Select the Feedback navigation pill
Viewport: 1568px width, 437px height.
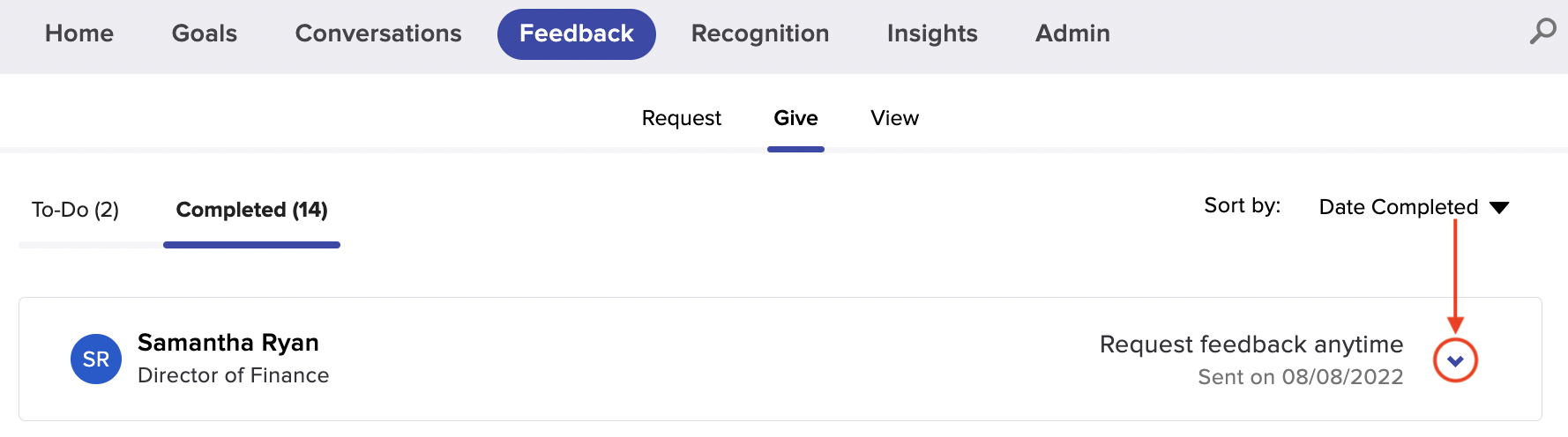[x=577, y=33]
